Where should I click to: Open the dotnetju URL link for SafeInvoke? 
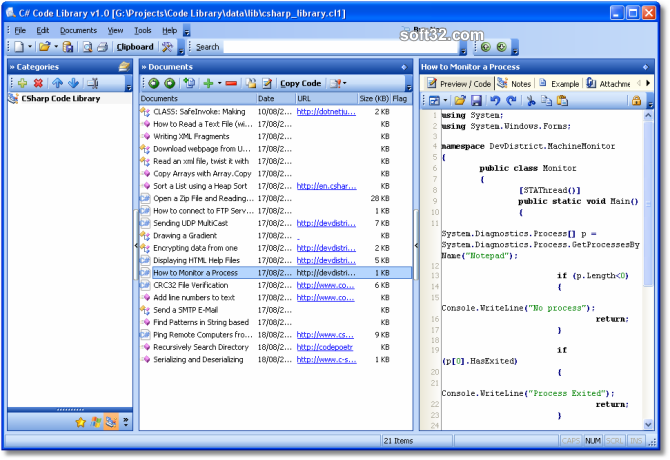click(326, 111)
